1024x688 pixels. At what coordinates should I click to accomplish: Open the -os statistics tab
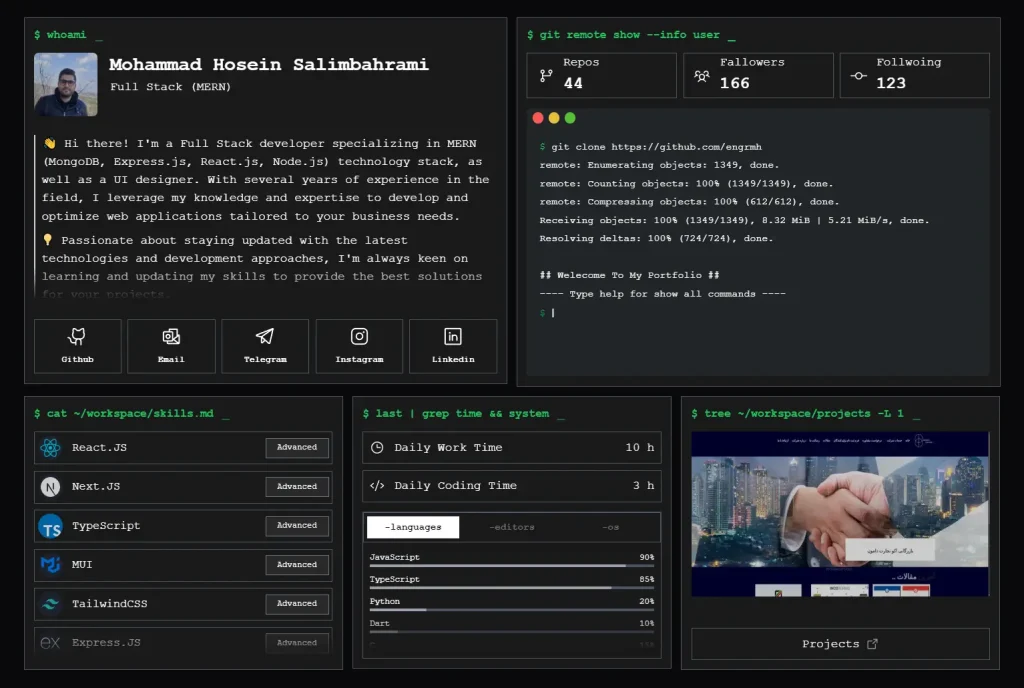[x=612, y=526]
